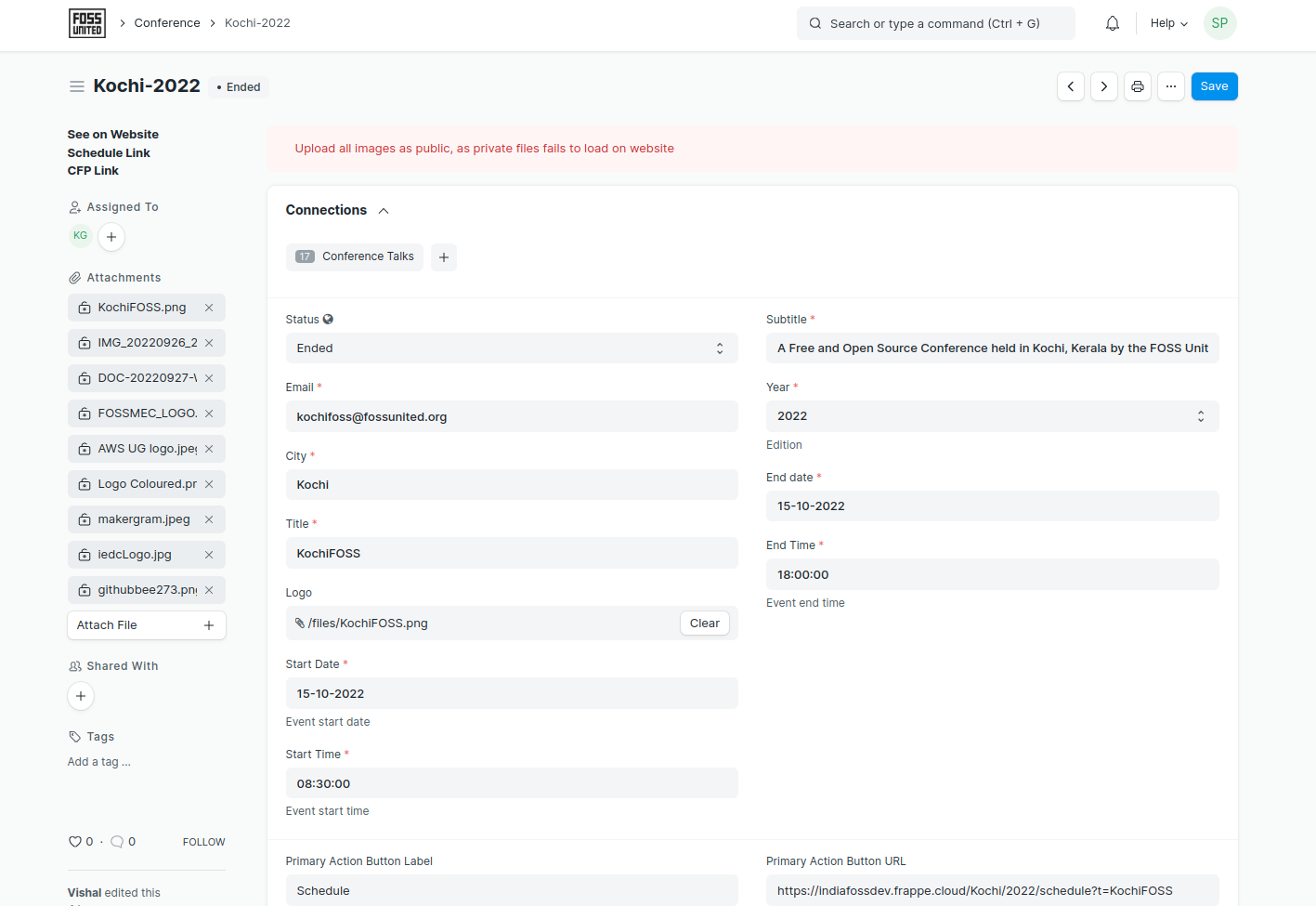Toggle the sidebar hamburger icon
Viewport: 1316px width, 906px height.
tap(77, 86)
